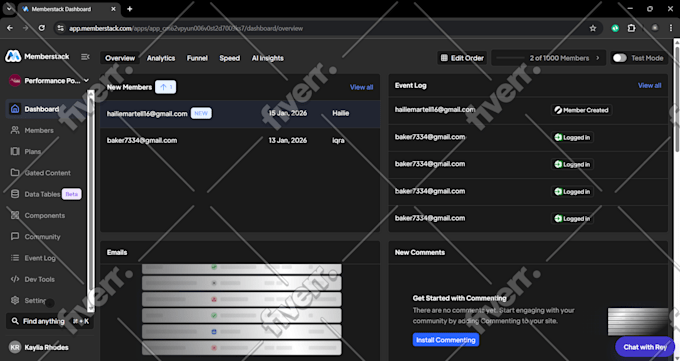The height and width of the screenshot is (361, 680).
Task: Open the browser tab search dropdown
Action: 9,8
